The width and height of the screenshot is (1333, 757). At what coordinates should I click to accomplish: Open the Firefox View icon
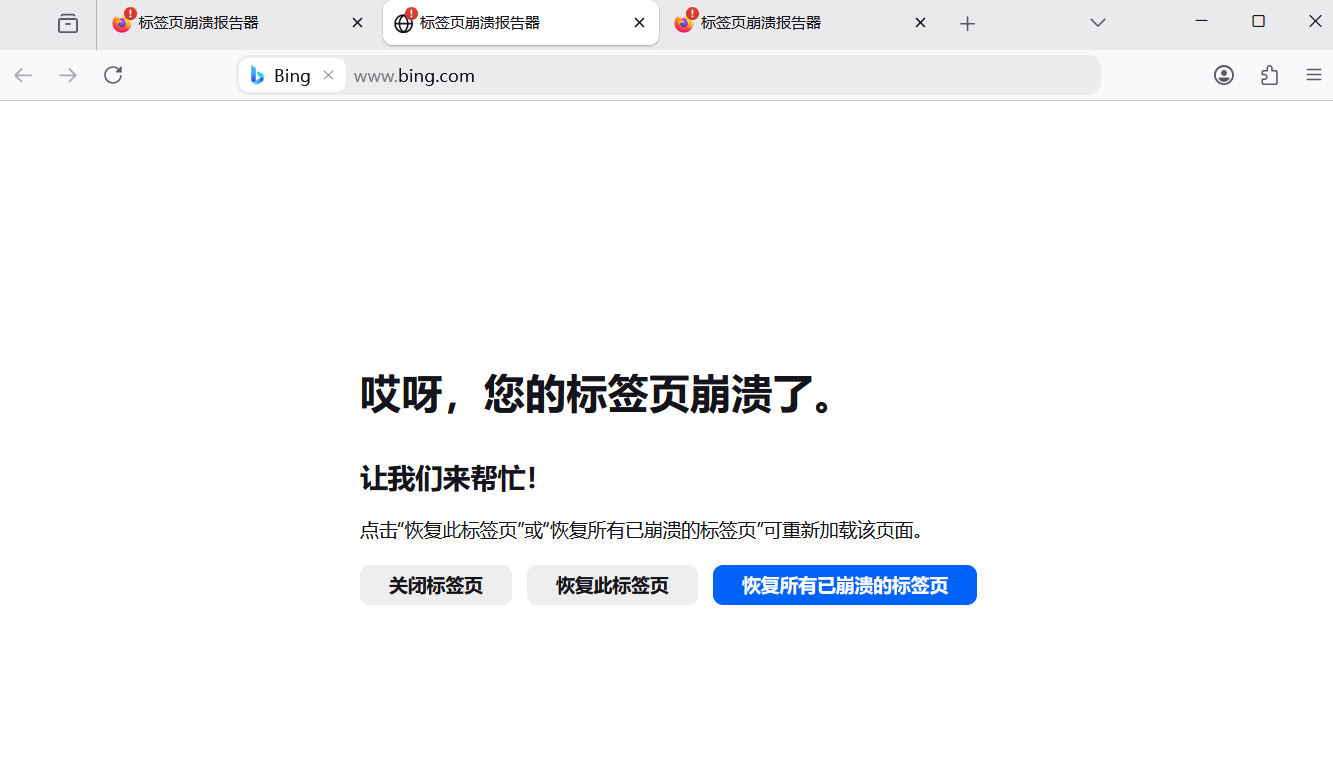tap(68, 23)
